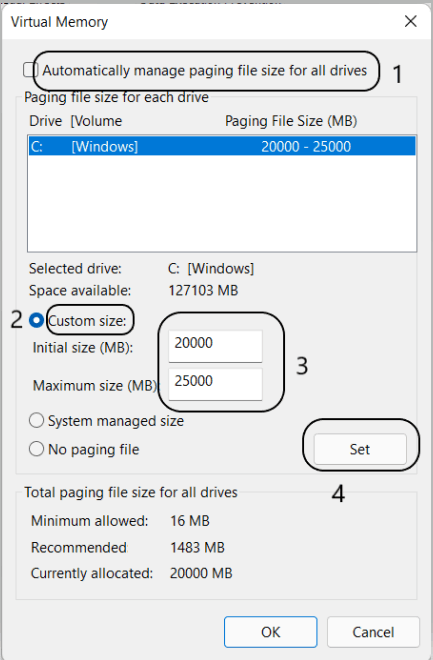Click empty area of the drive list box

point(222,204)
